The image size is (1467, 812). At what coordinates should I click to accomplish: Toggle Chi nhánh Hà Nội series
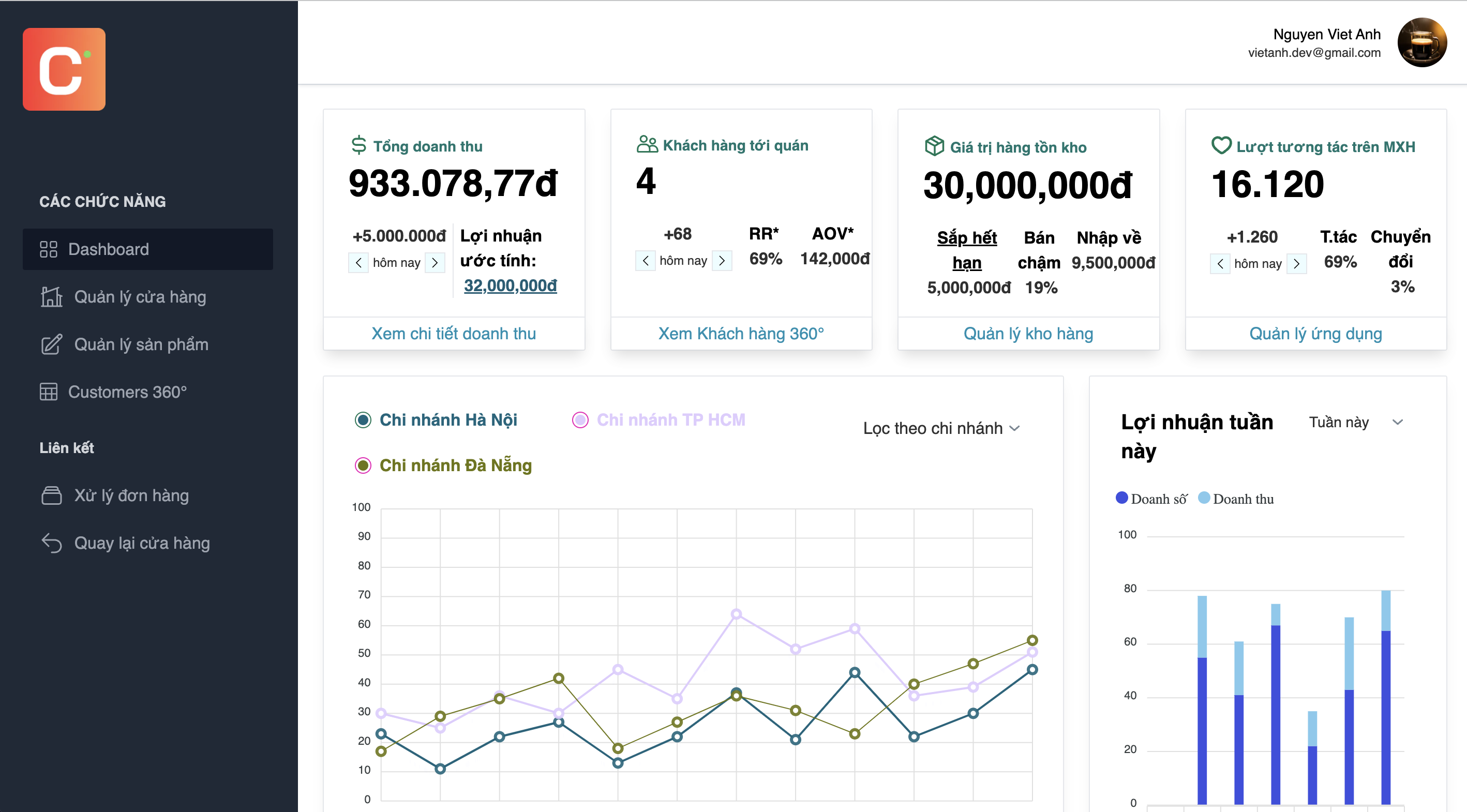(436, 420)
